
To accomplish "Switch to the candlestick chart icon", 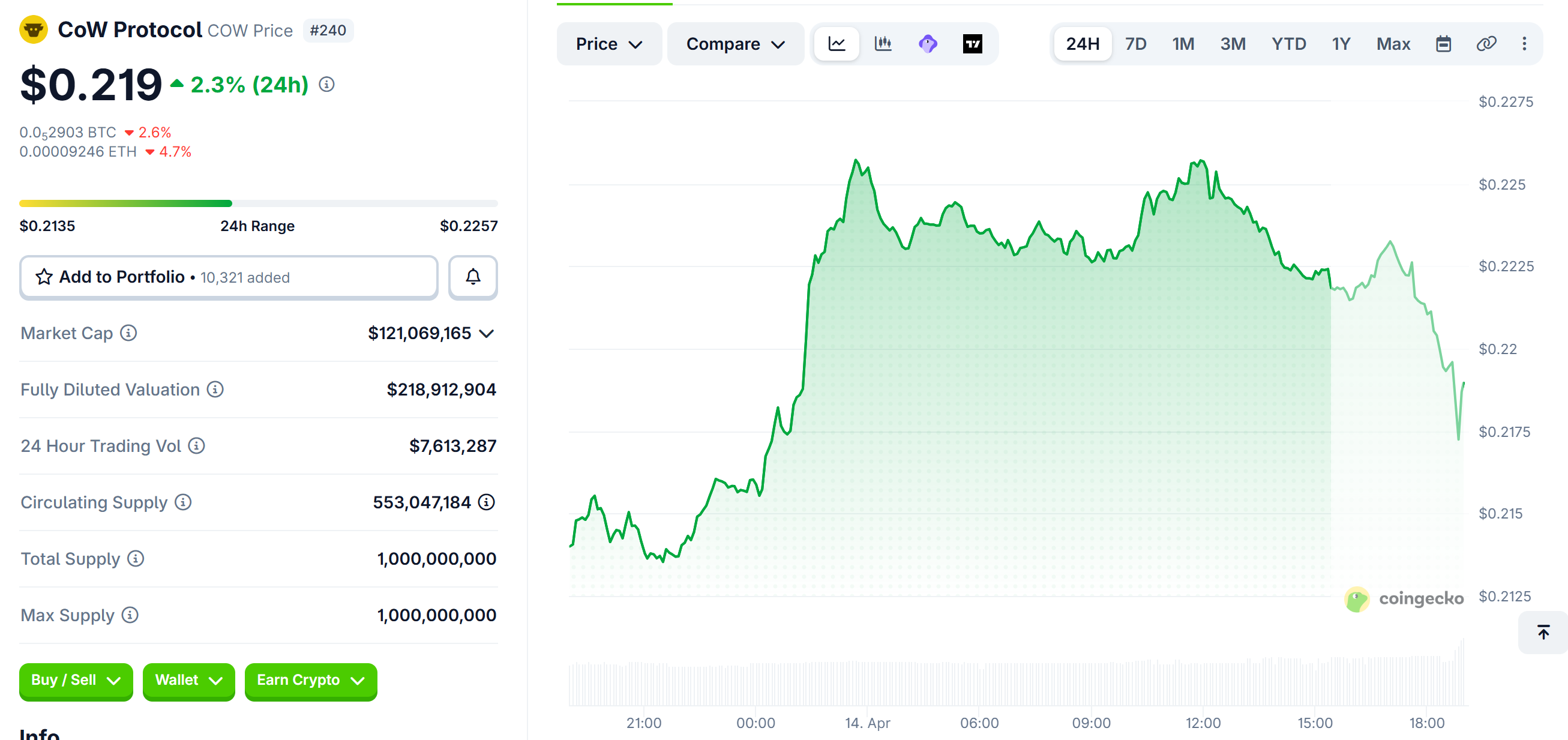I will pyautogui.click(x=882, y=43).
